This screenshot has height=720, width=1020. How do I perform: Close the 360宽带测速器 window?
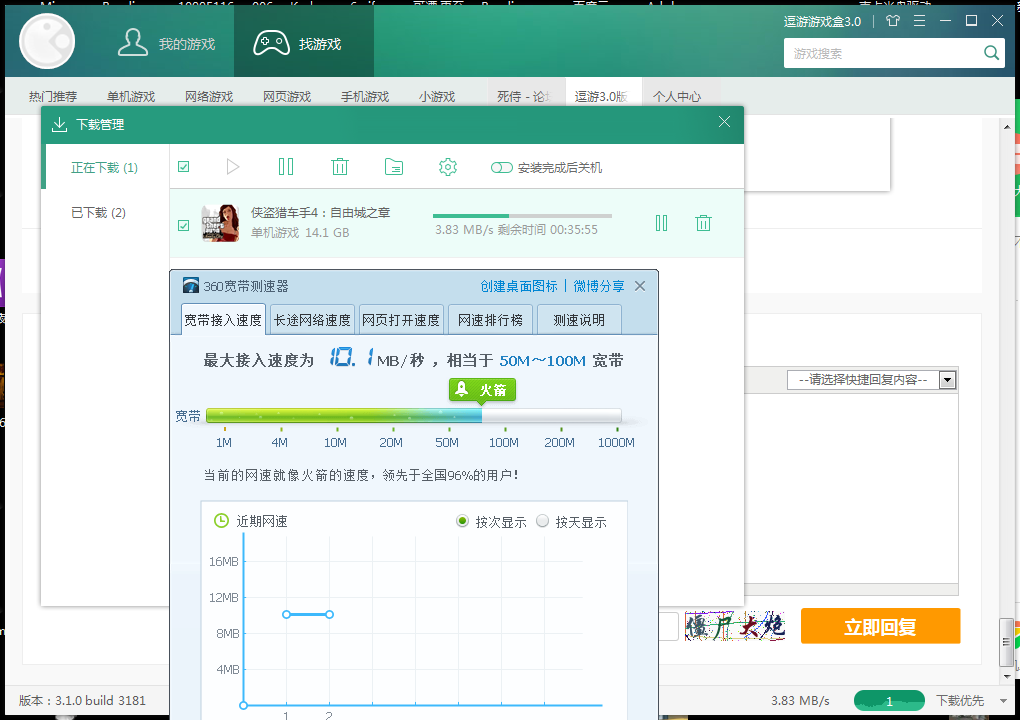coord(640,286)
